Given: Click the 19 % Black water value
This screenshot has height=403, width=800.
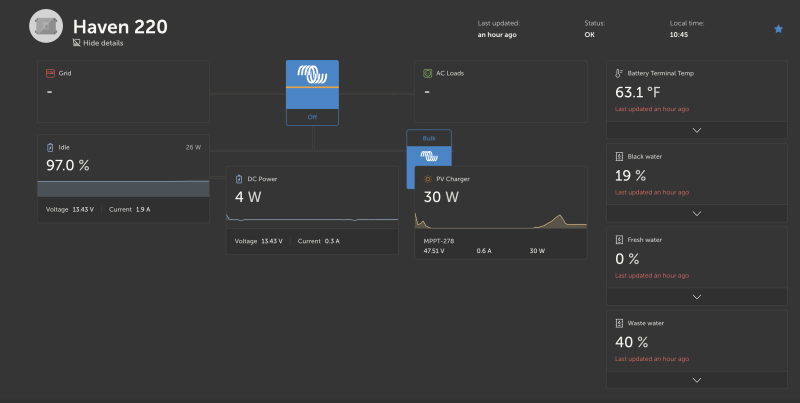Looking at the screenshot, I should [631, 175].
